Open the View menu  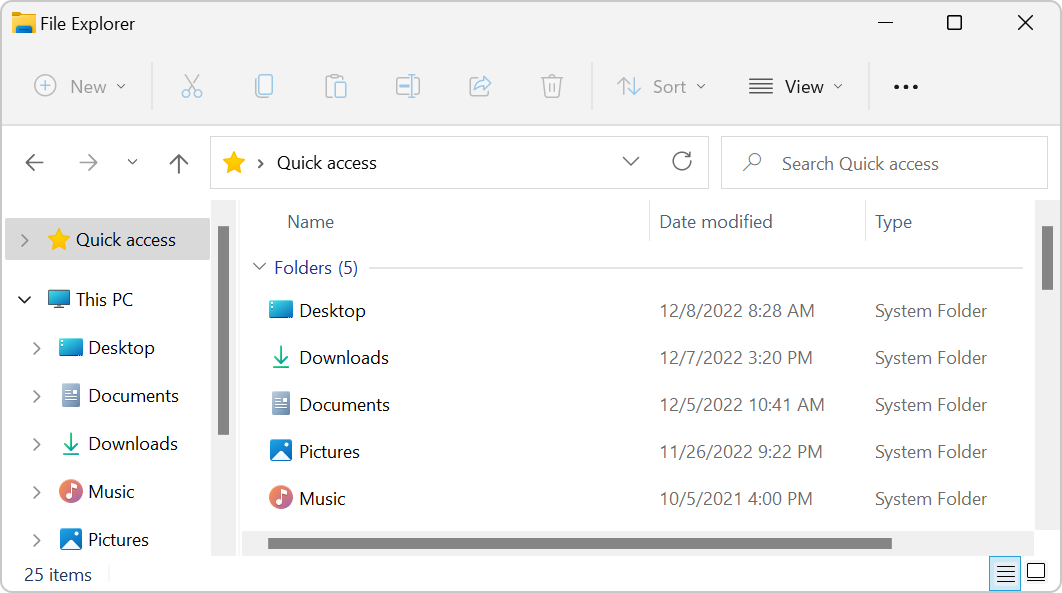(x=796, y=87)
